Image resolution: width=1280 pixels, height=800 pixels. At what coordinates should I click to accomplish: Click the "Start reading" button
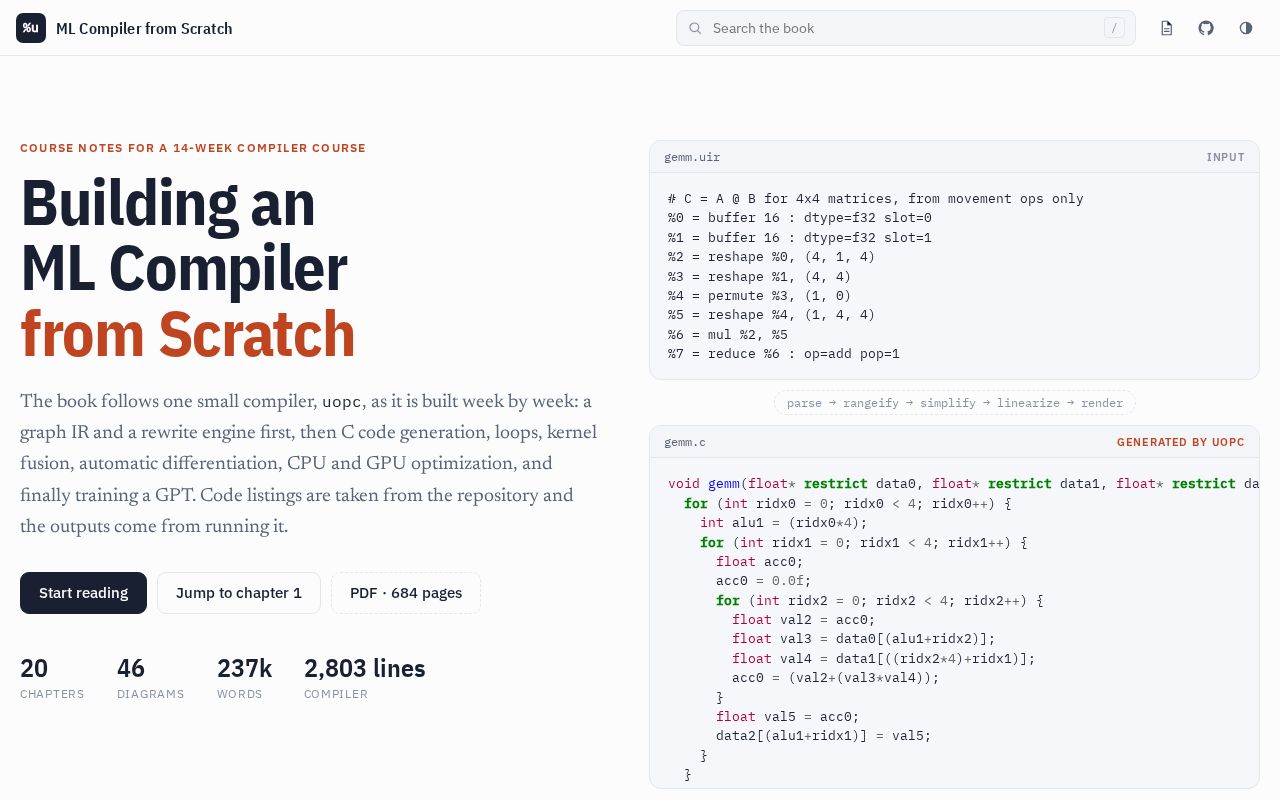click(x=83, y=593)
